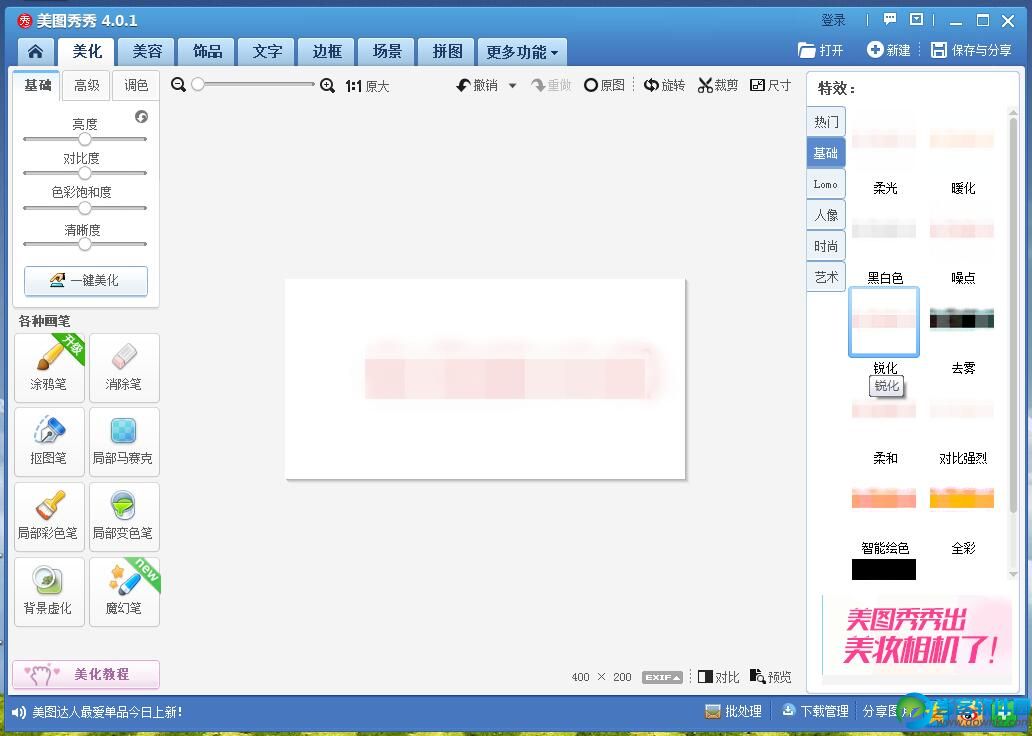Image resolution: width=1032 pixels, height=736 pixels.
Task: Open the 美化教程 tutorial button
Action: click(86, 674)
